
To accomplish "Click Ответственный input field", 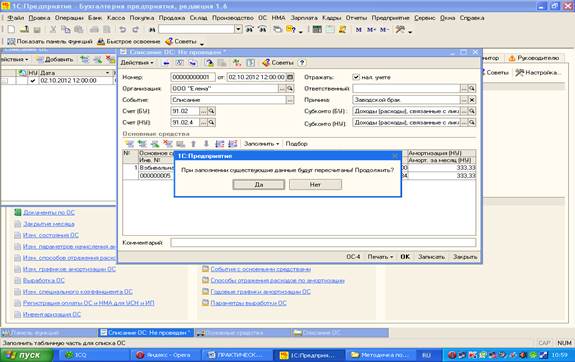I will [406, 88].
